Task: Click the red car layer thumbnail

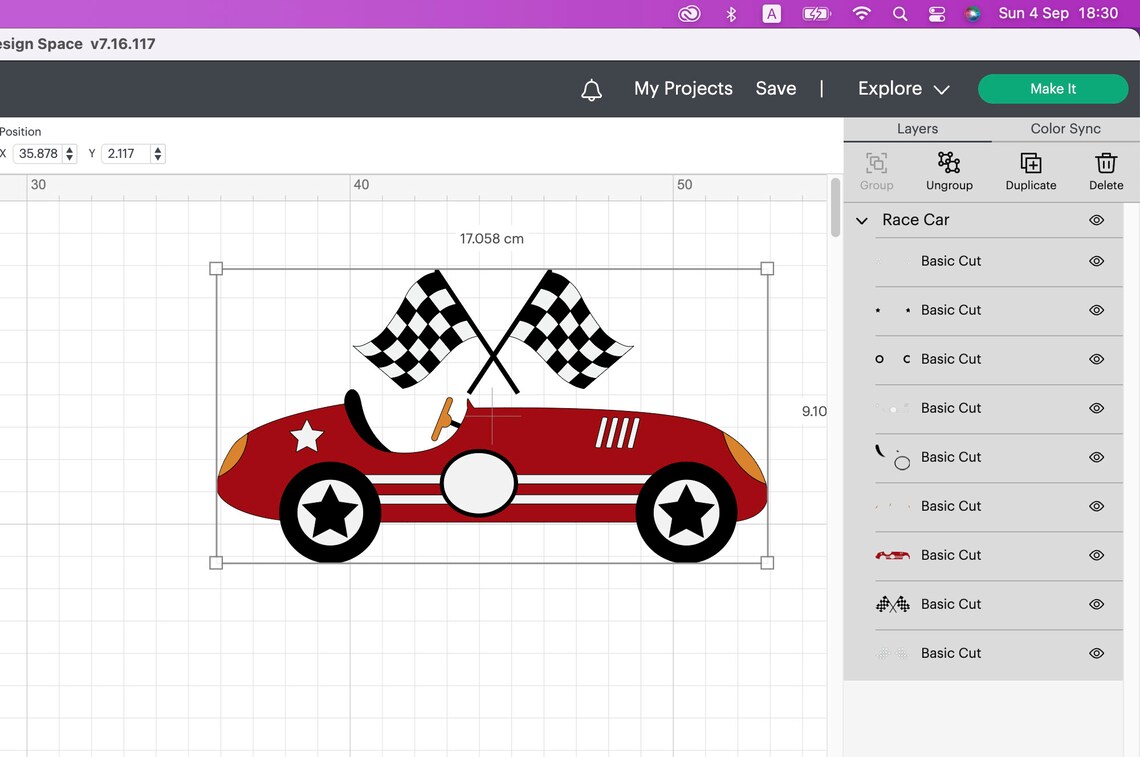Action: (892, 555)
